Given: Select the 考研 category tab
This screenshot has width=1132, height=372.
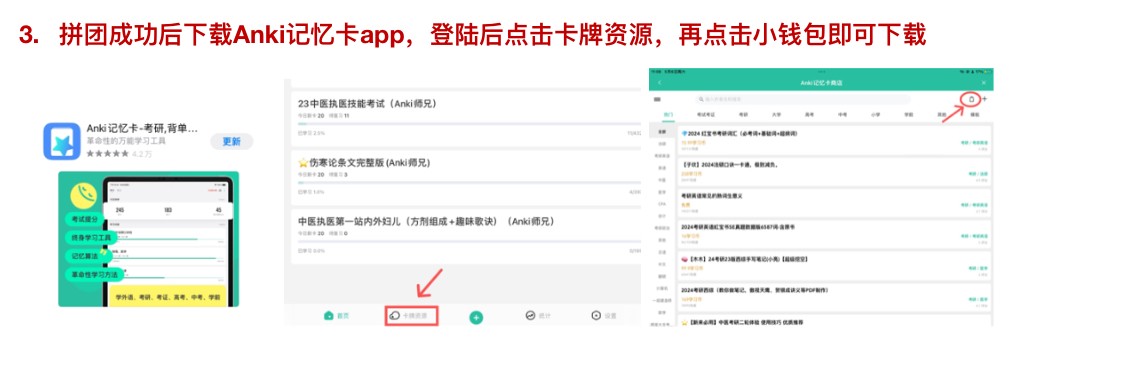Looking at the screenshot, I should 743,115.
